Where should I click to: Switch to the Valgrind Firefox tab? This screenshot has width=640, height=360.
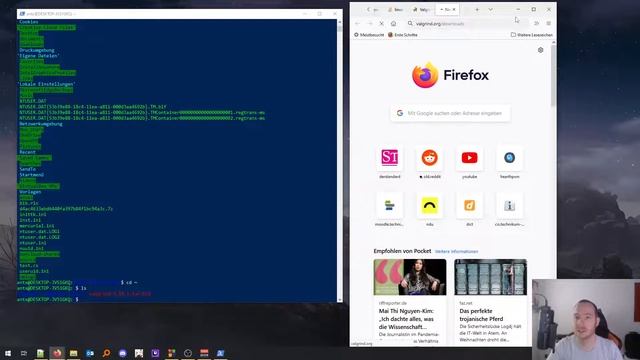click(421, 9)
